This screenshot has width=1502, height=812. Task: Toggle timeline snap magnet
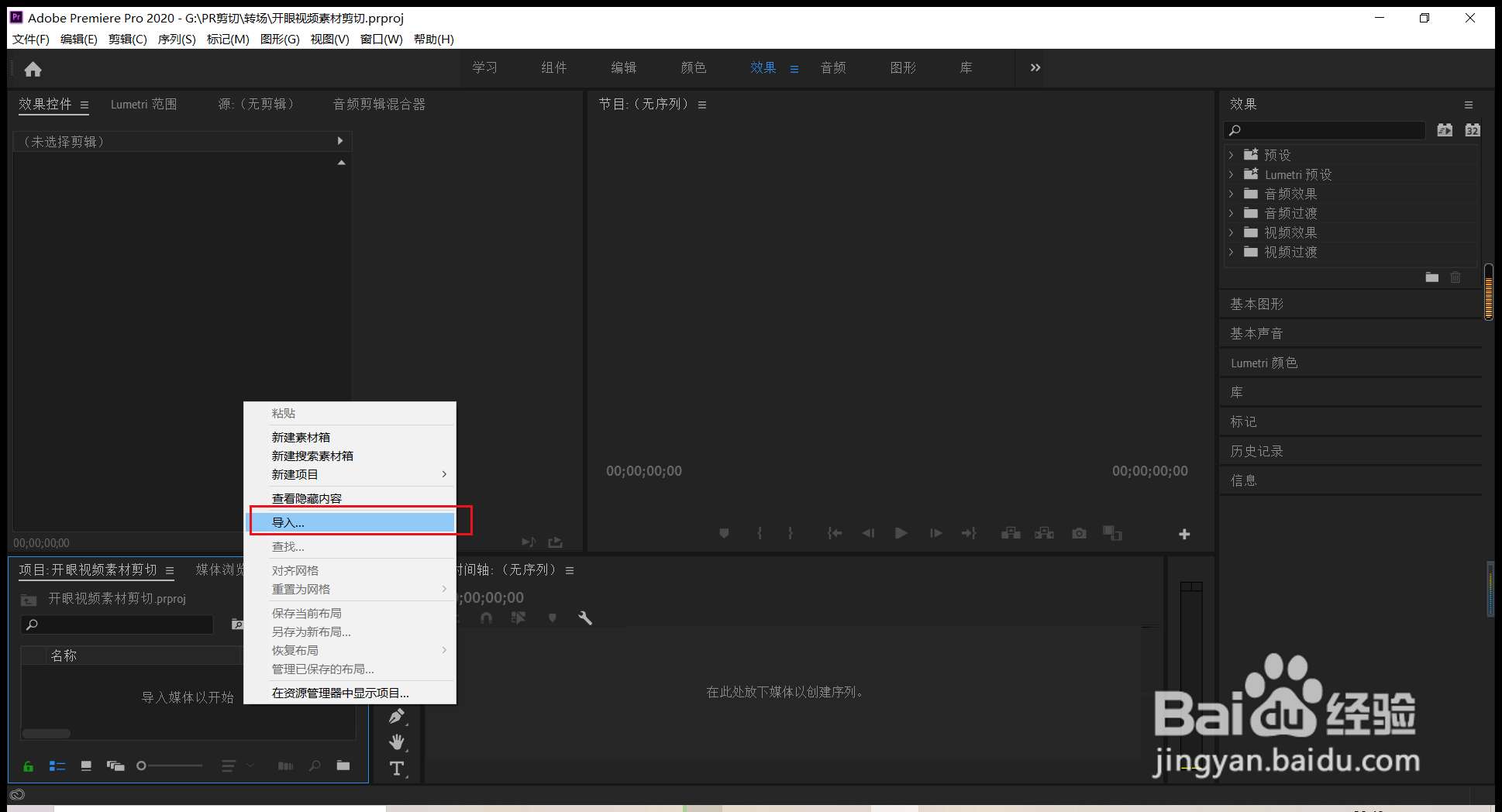point(486,618)
